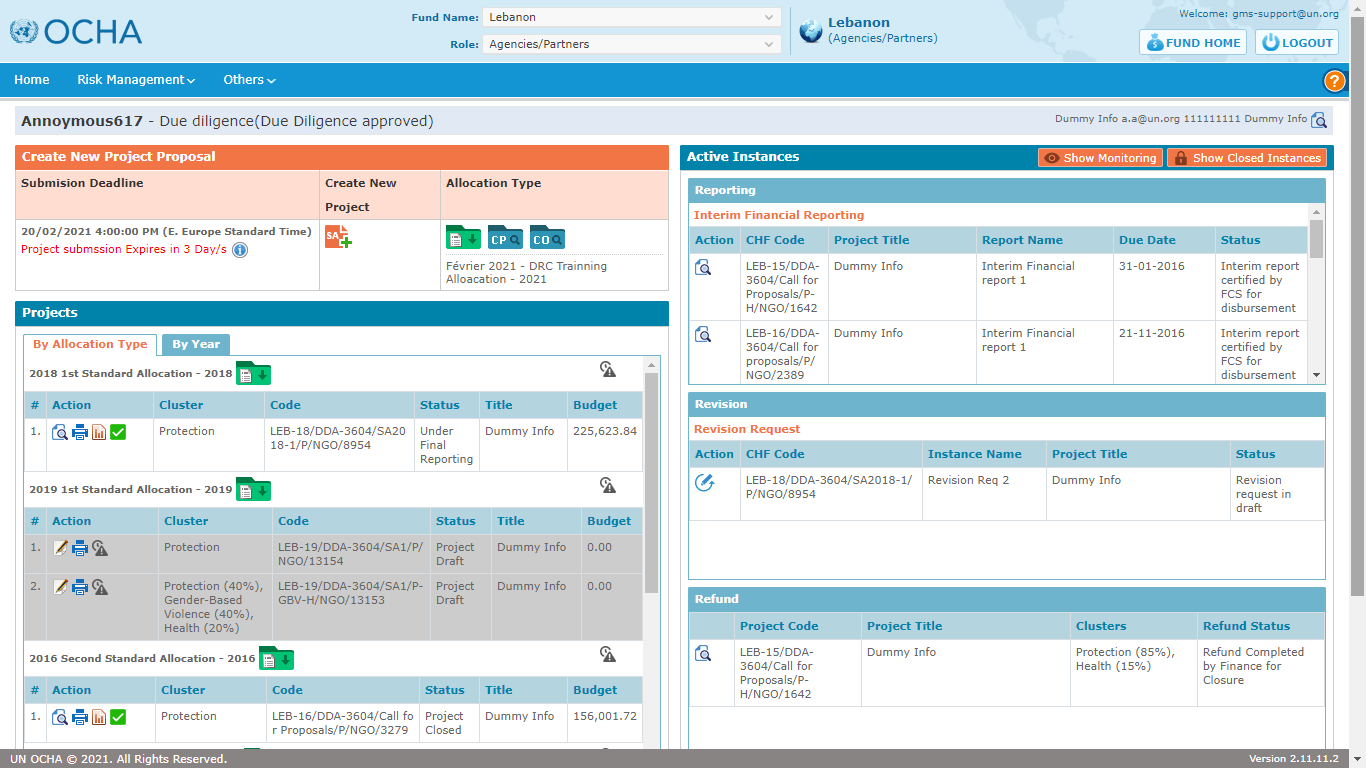1366x768 pixels.
Task: Toggle Show Monitoring in Active Instances
Action: coord(1100,158)
